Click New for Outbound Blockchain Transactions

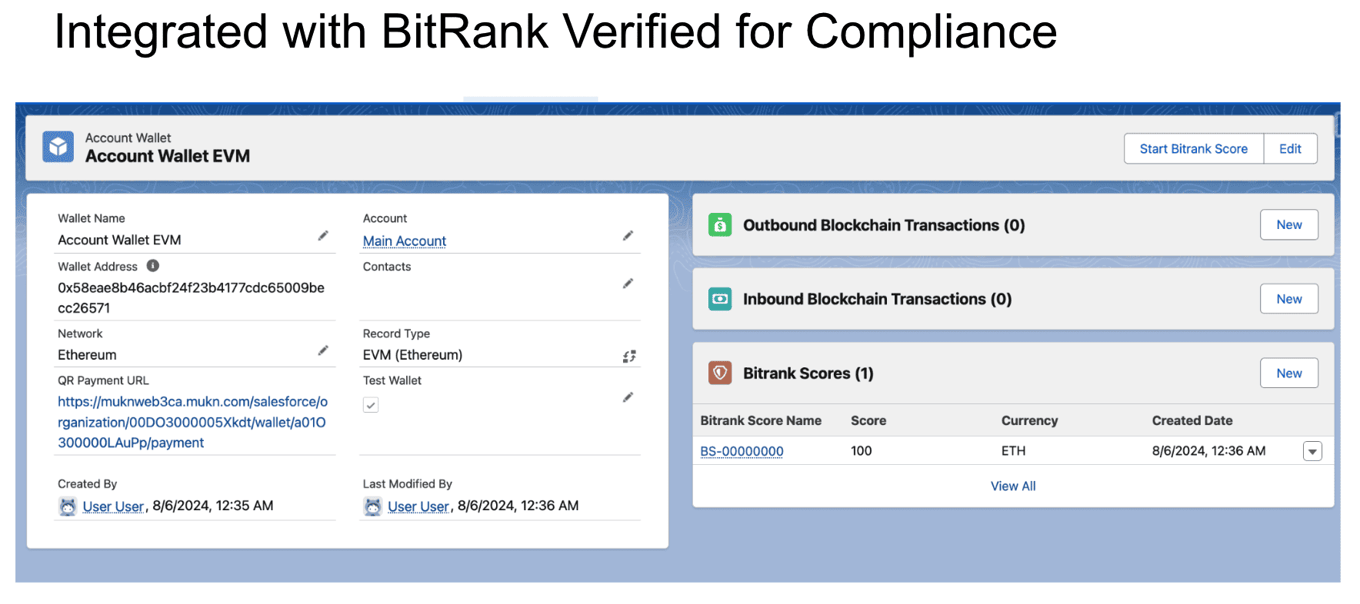coord(1289,225)
